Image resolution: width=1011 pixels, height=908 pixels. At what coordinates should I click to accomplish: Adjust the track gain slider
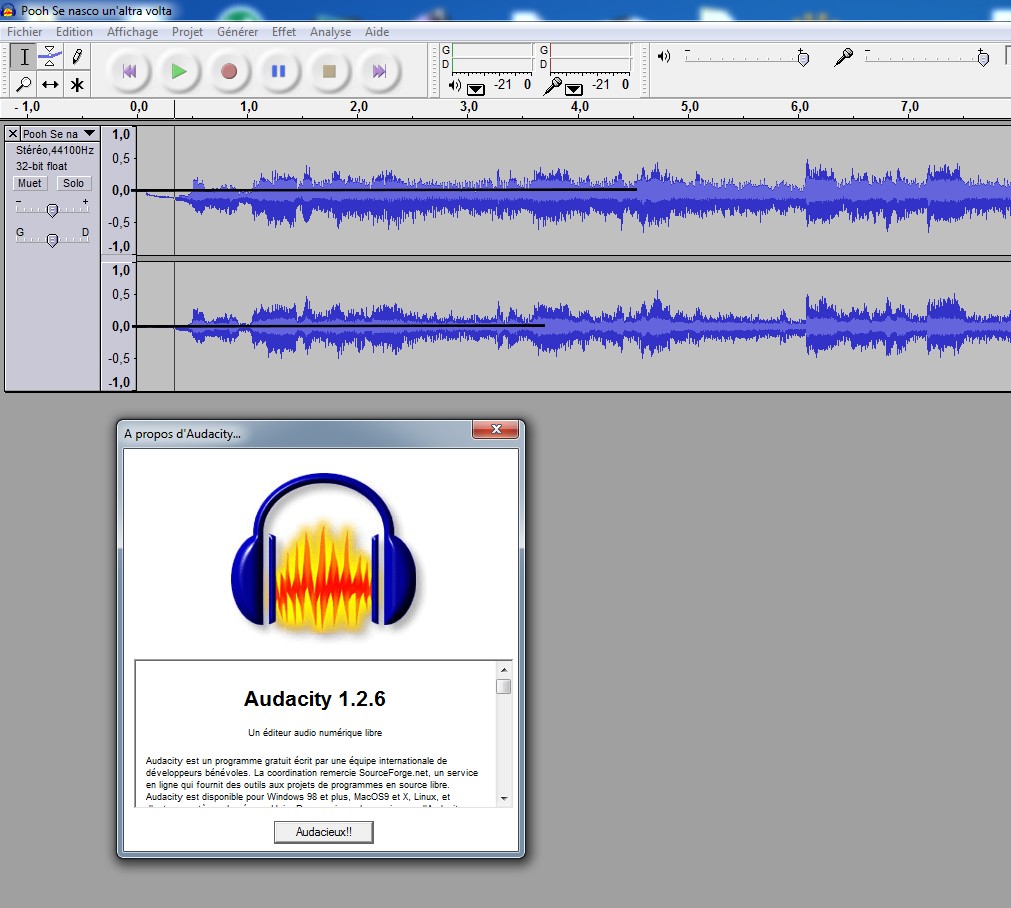click(52, 209)
